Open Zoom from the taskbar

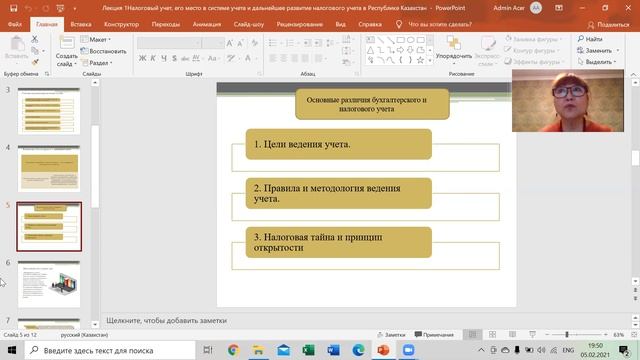point(409,350)
